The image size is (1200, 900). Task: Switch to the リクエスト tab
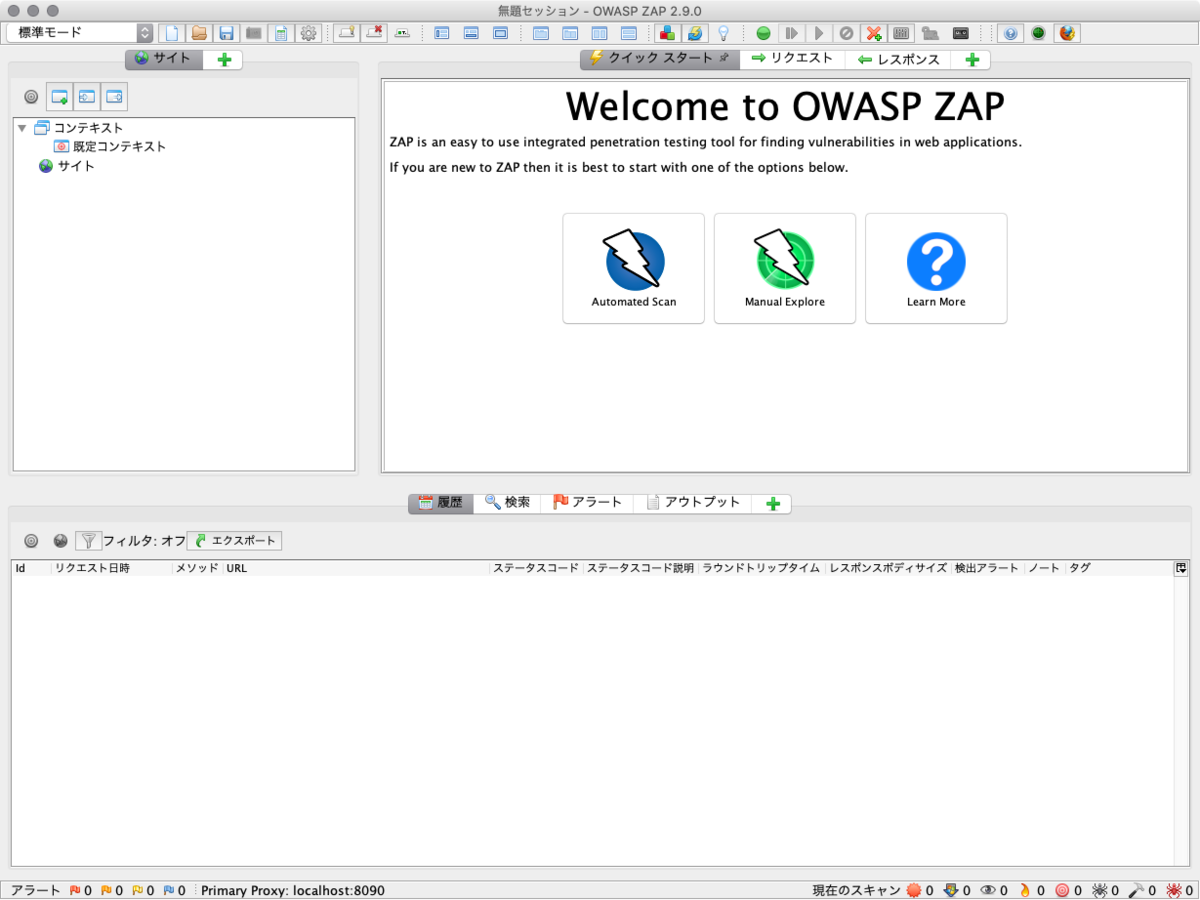[792, 59]
